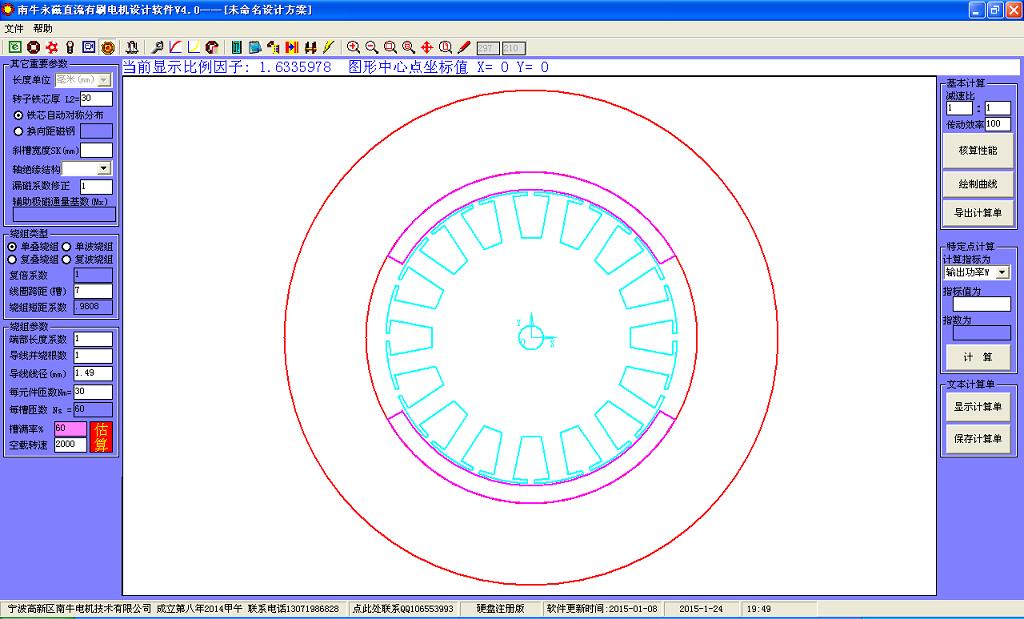The width and height of the screenshot is (1024, 619).
Task: Open the 文件 menu
Action: pyautogui.click(x=13, y=29)
